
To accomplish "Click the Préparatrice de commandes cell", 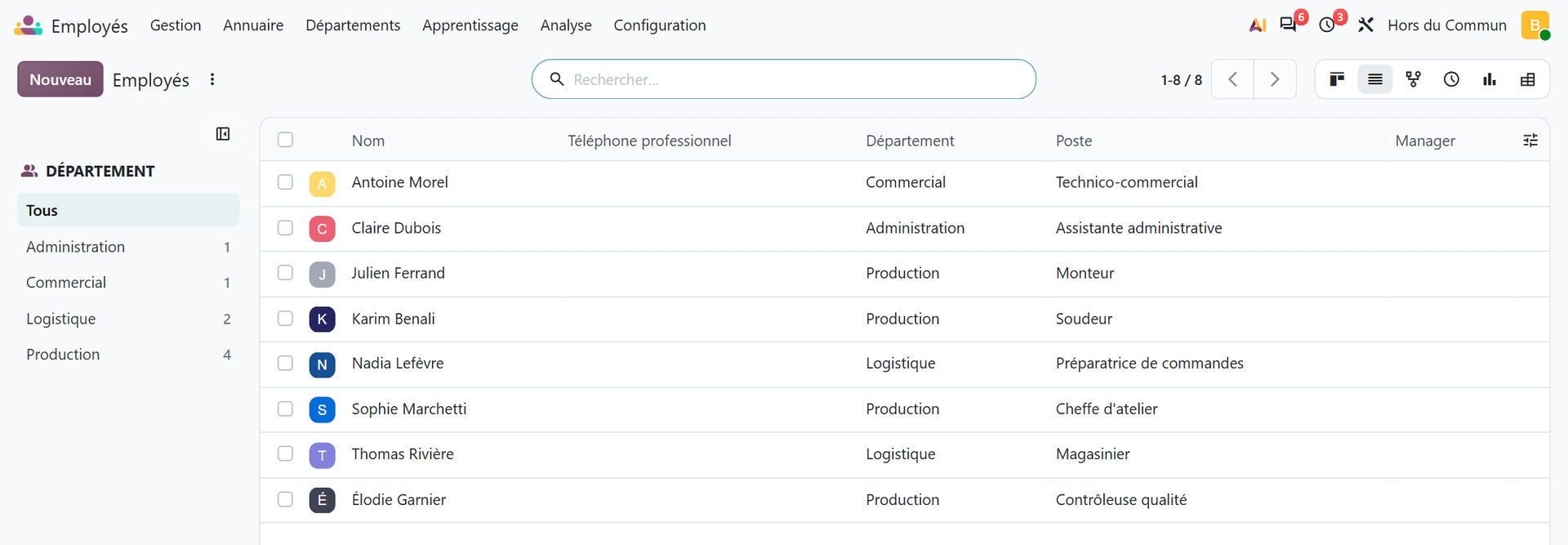I will click(x=1150, y=363).
